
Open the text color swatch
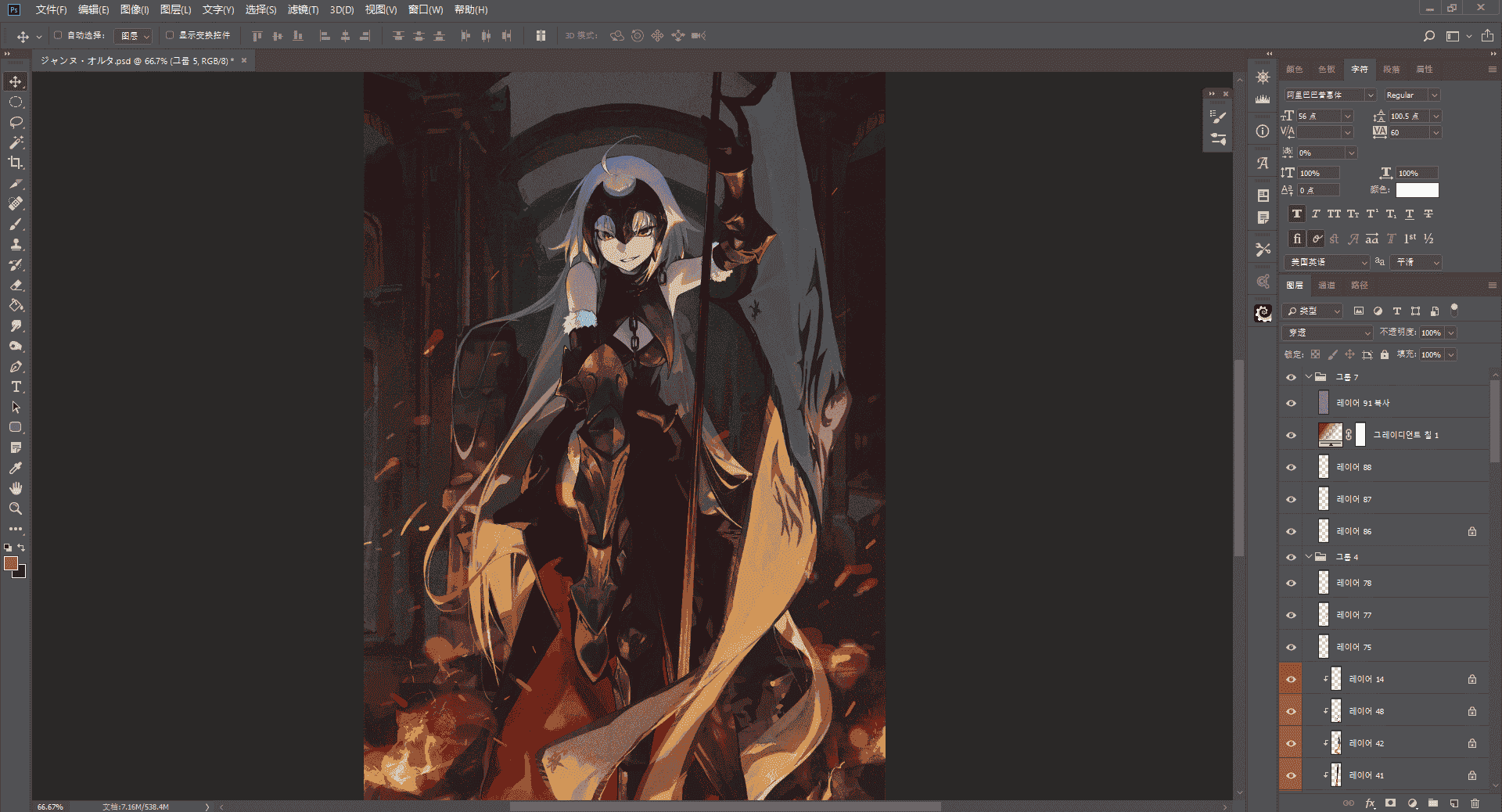pyautogui.click(x=1418, y=190)
